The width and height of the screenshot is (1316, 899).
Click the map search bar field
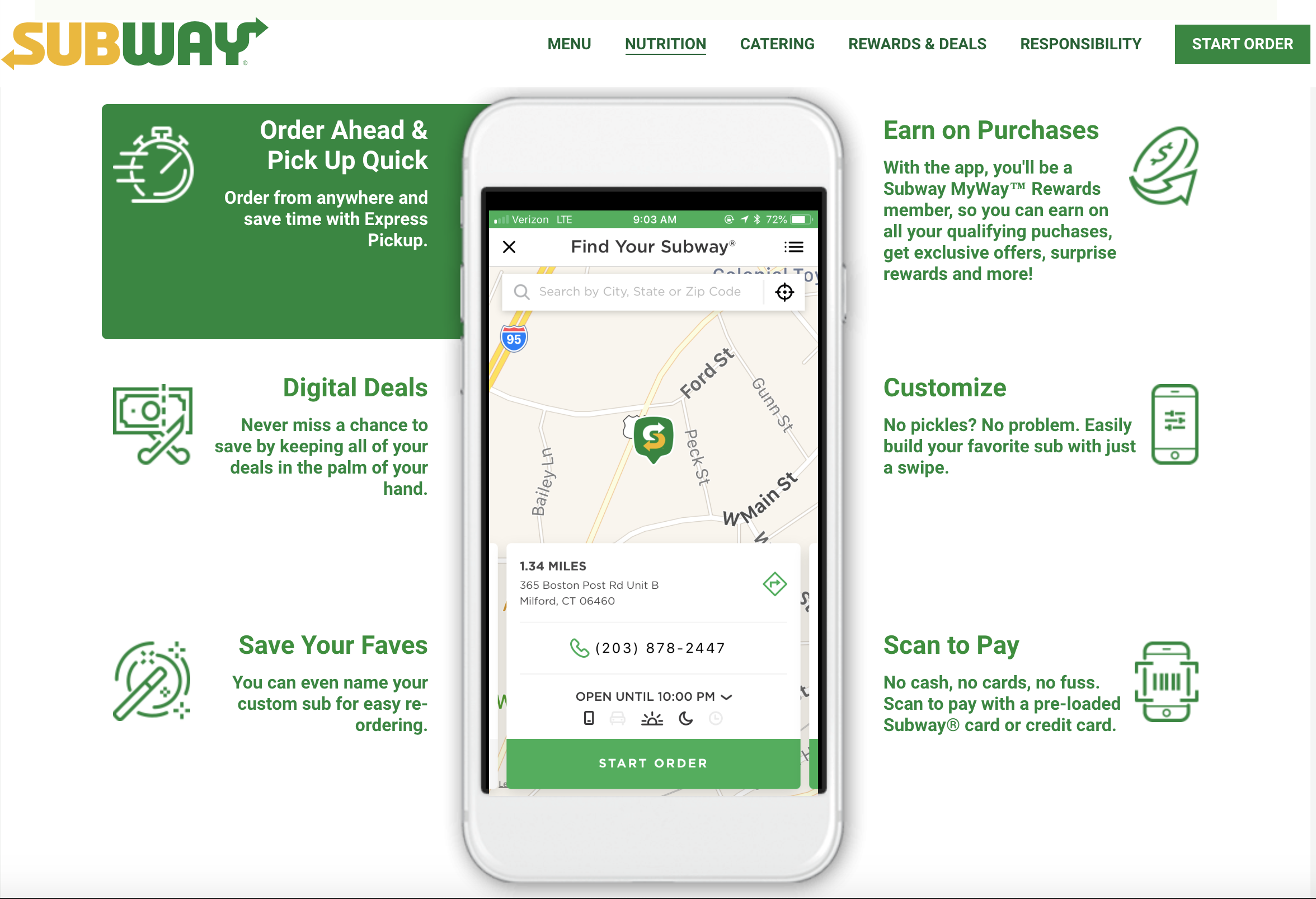pos(640,291)
